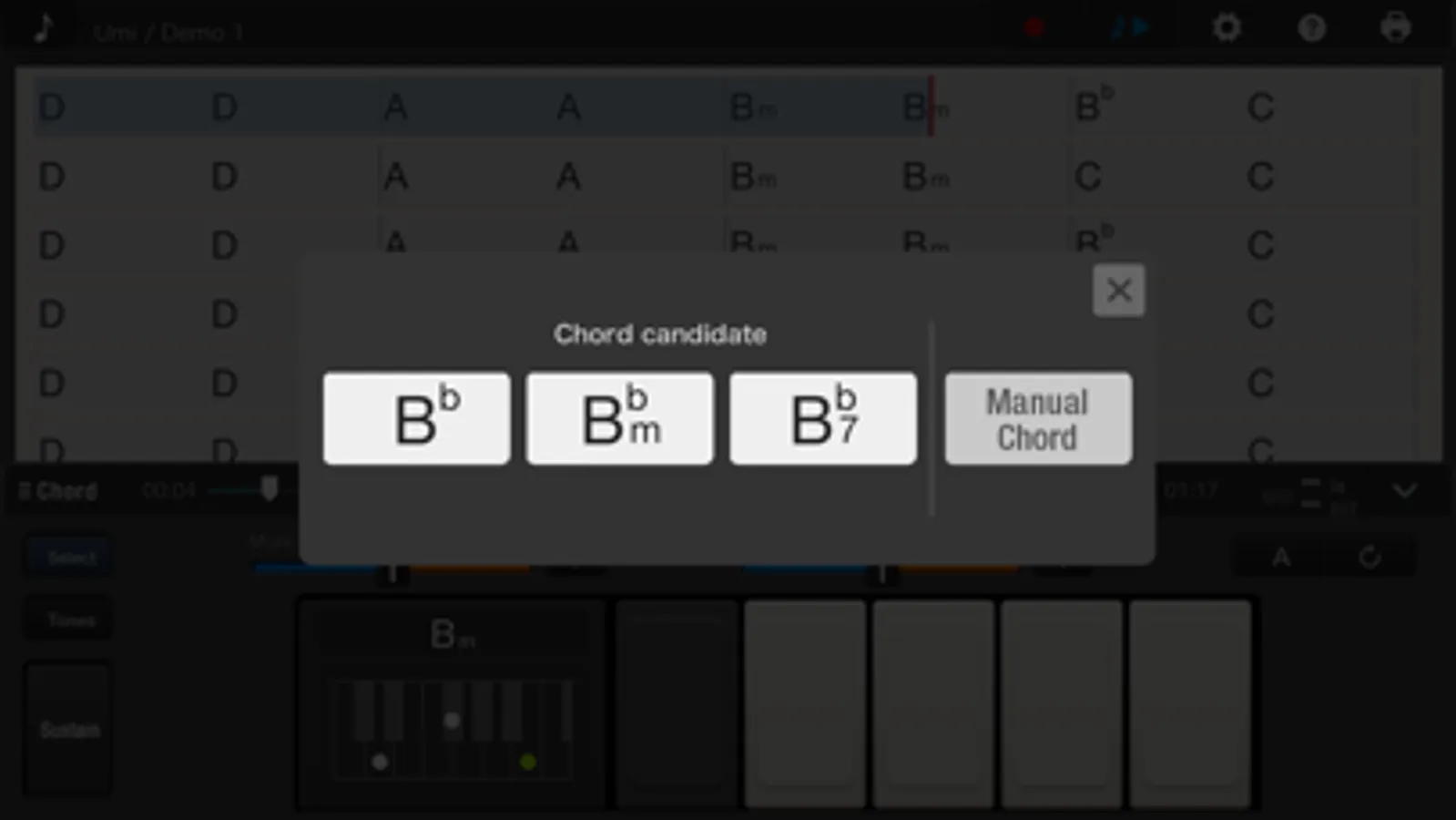
Task: Click the print icon
Action: pyautogui.click(x=1395, y=28)
